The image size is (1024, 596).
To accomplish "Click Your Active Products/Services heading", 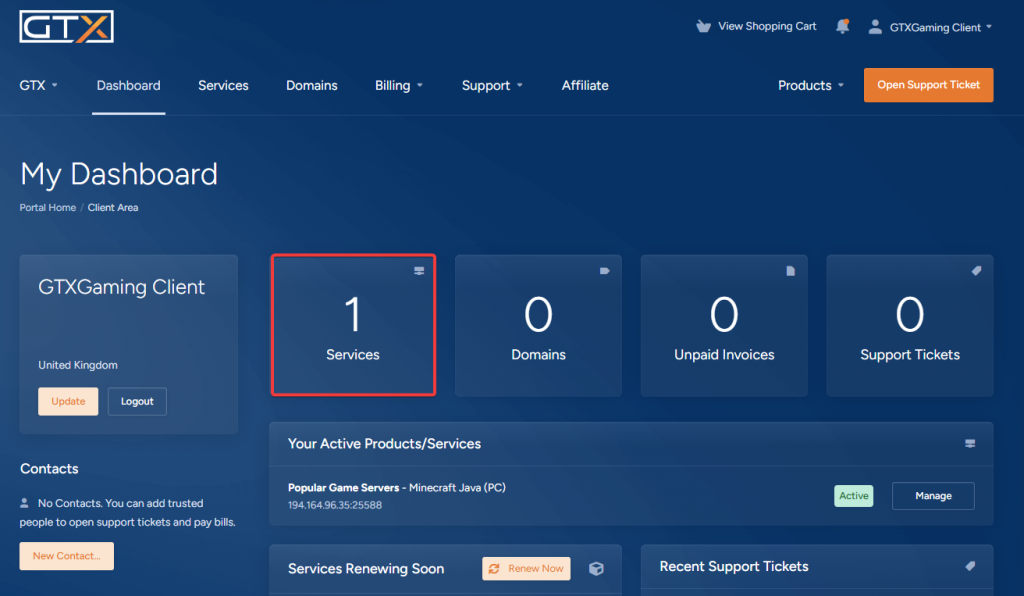I will (x=384, y=444).
